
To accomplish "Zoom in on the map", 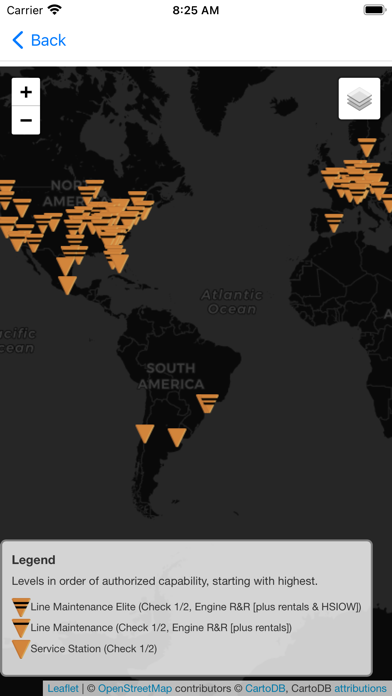I will point(26,92).
